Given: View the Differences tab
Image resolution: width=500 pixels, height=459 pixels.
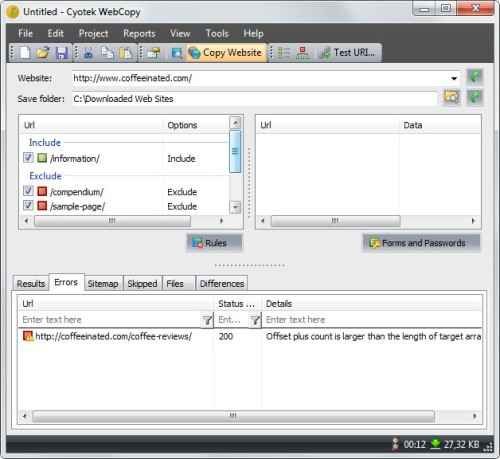Looking at the screenshot, I should pyautogui.click(x=222, y=284).
